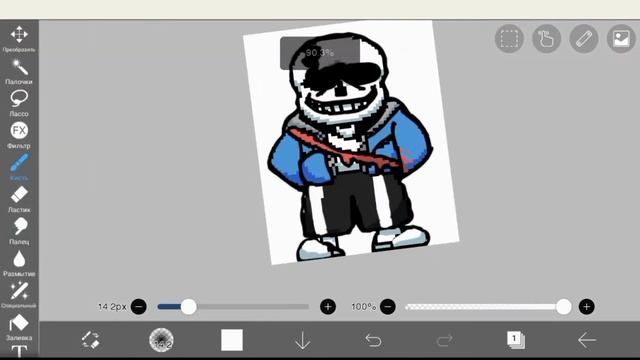Select the Magic Wand tool
This screenshot has height=360, width=640.
click(x=19, y=71)
